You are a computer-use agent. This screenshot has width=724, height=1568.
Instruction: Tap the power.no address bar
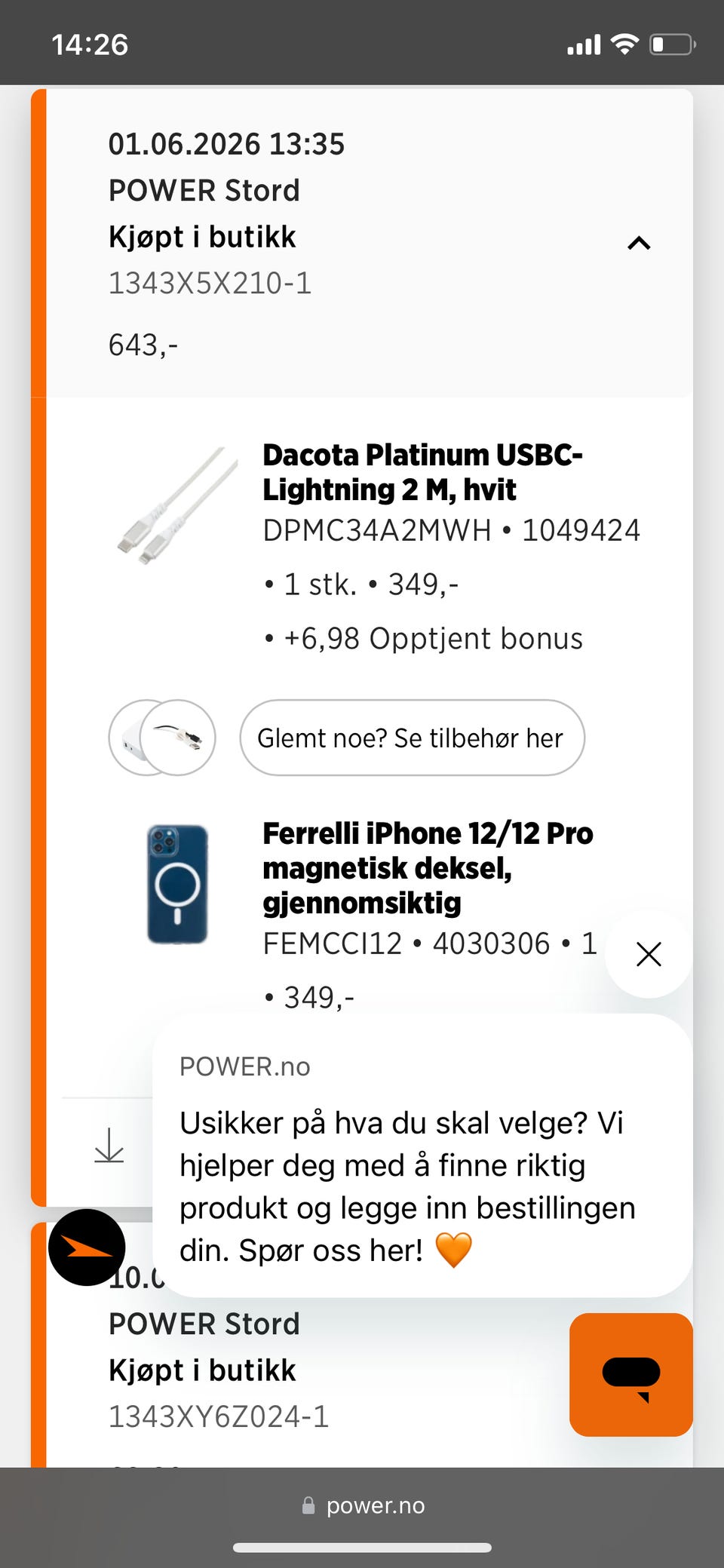pyautogui.click(x=362, y=1505)
